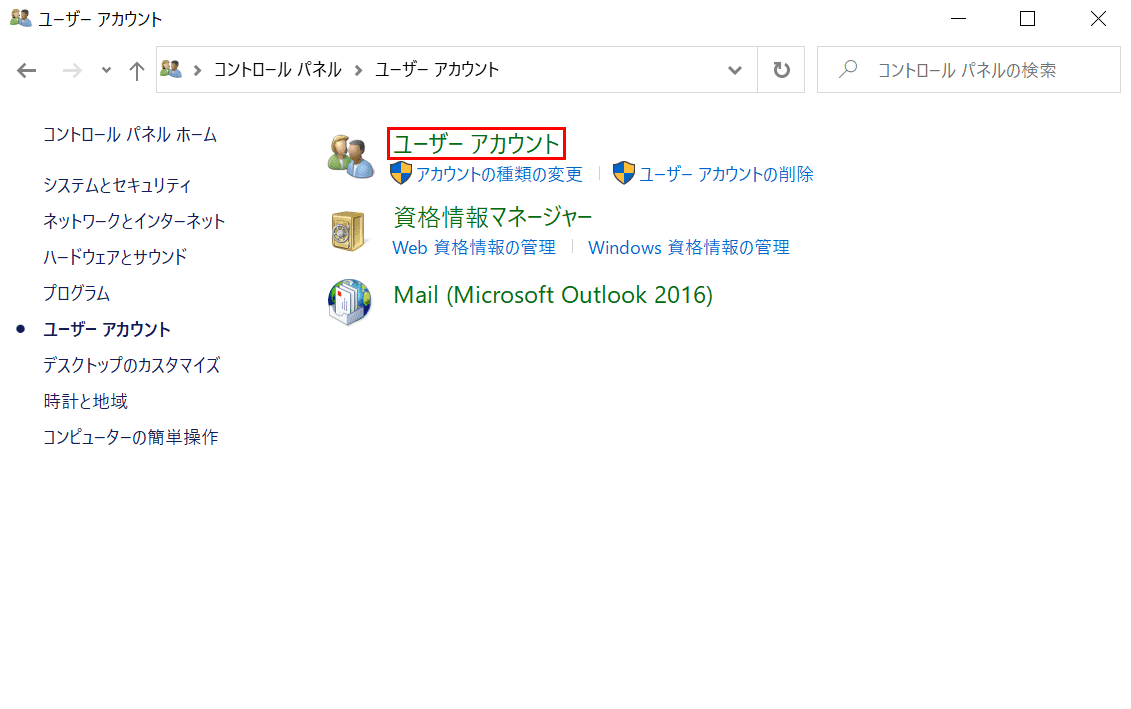Viewport: 1131px width, 709px height.
Task: Open ネットワークとインターネット category
Action: [134, 221]
